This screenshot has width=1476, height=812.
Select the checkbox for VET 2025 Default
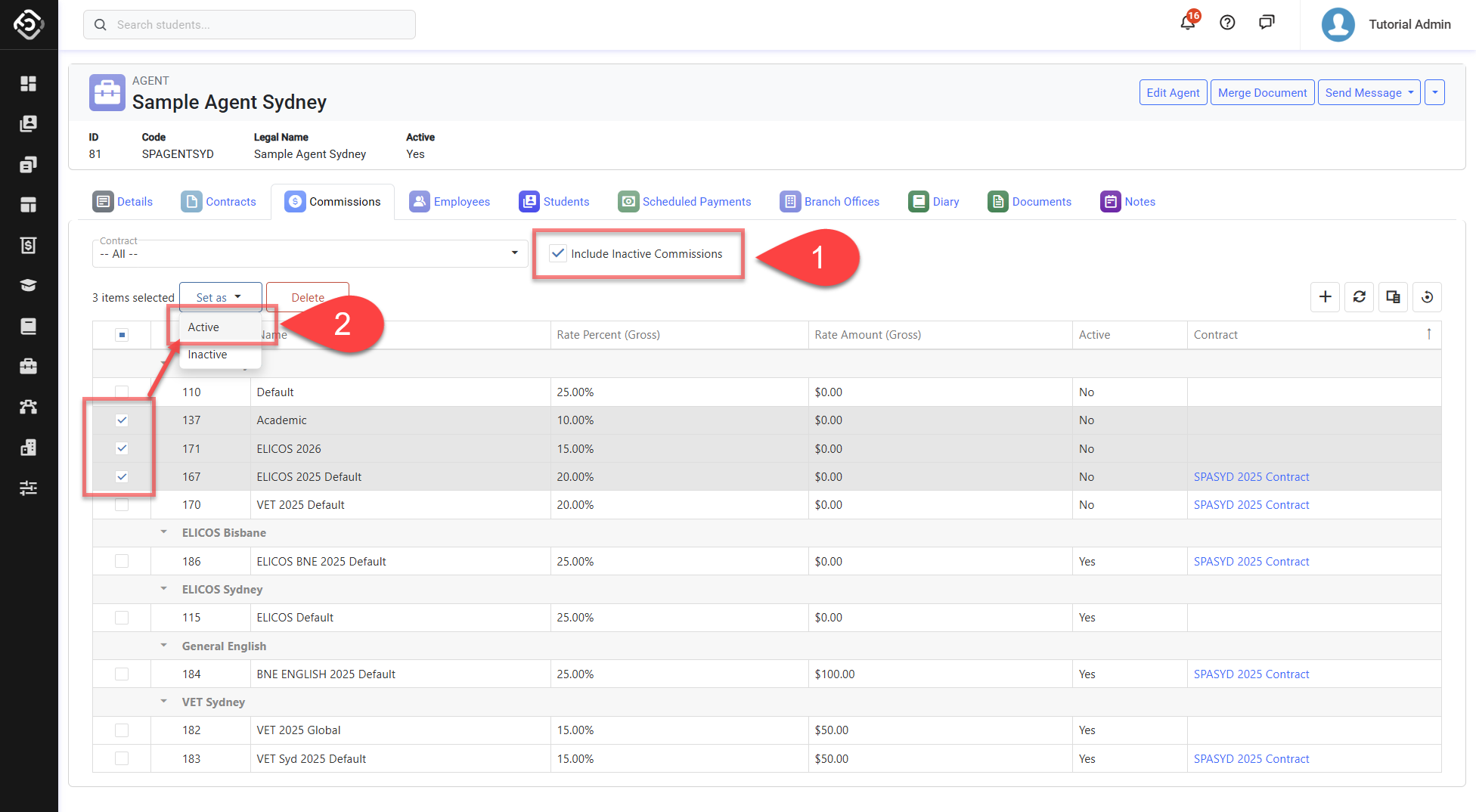pos(122,505)
